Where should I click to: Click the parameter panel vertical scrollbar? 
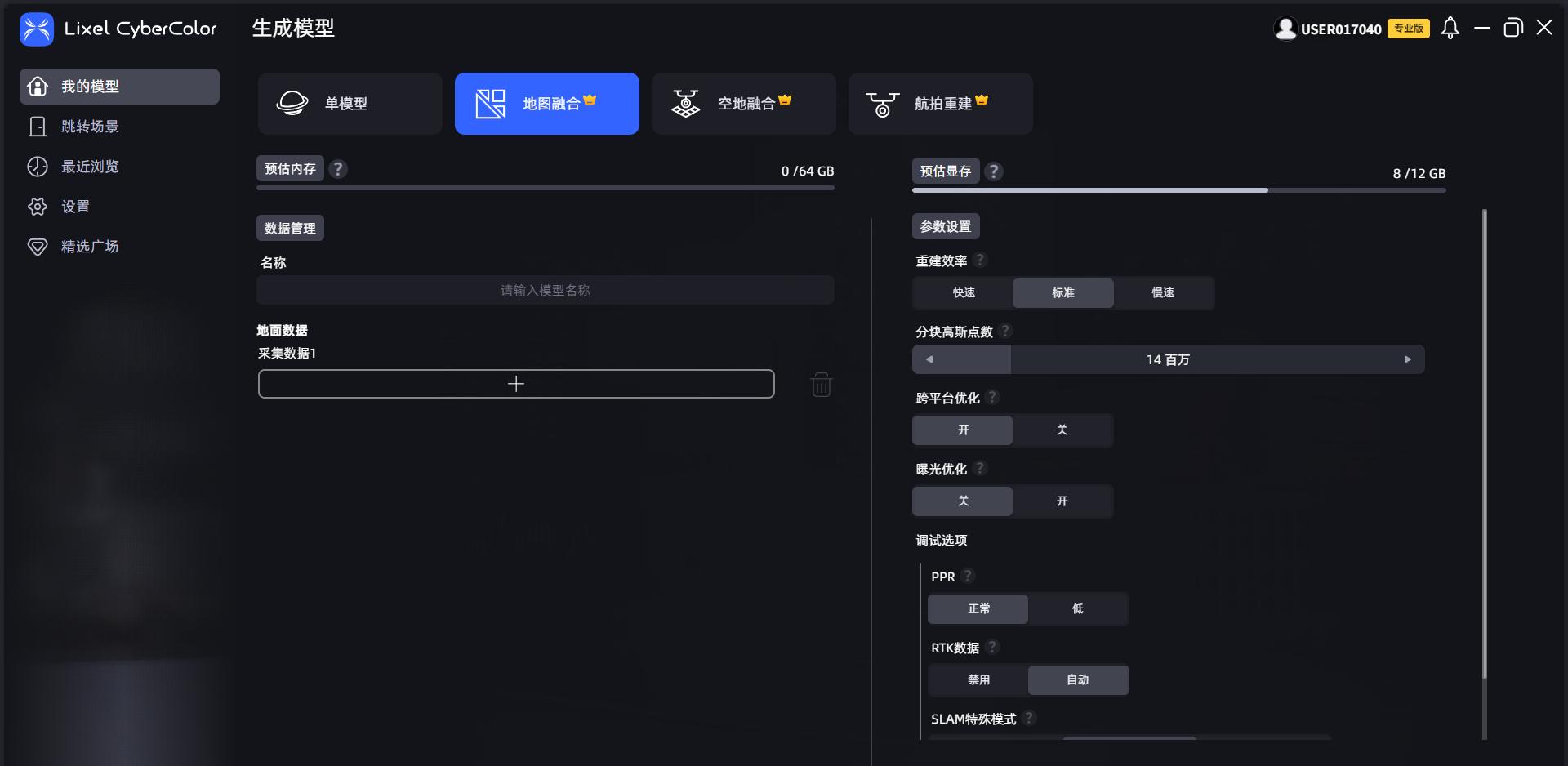coord(1484,445)
